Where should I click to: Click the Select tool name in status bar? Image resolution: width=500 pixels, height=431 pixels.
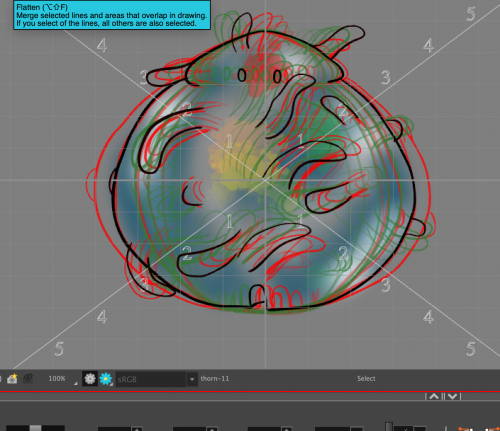pos(366,379)
